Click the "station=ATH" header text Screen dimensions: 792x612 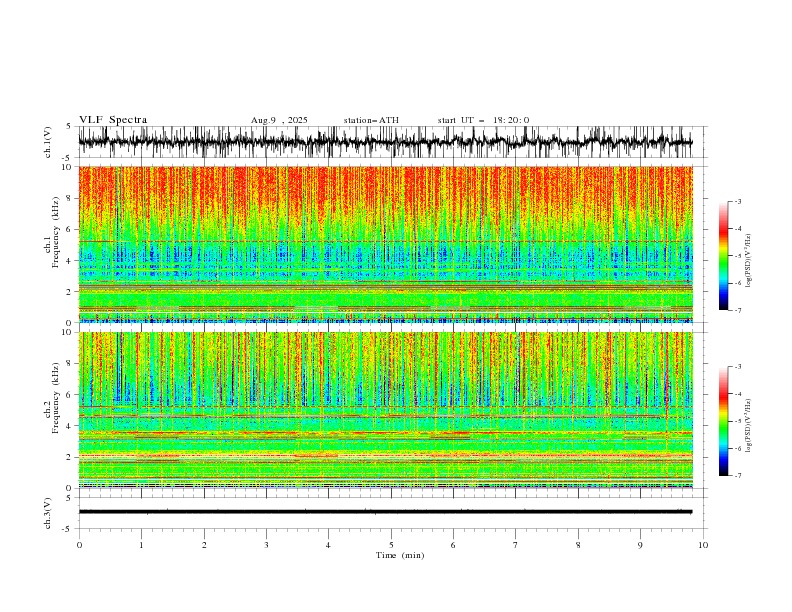pos(371,120)
